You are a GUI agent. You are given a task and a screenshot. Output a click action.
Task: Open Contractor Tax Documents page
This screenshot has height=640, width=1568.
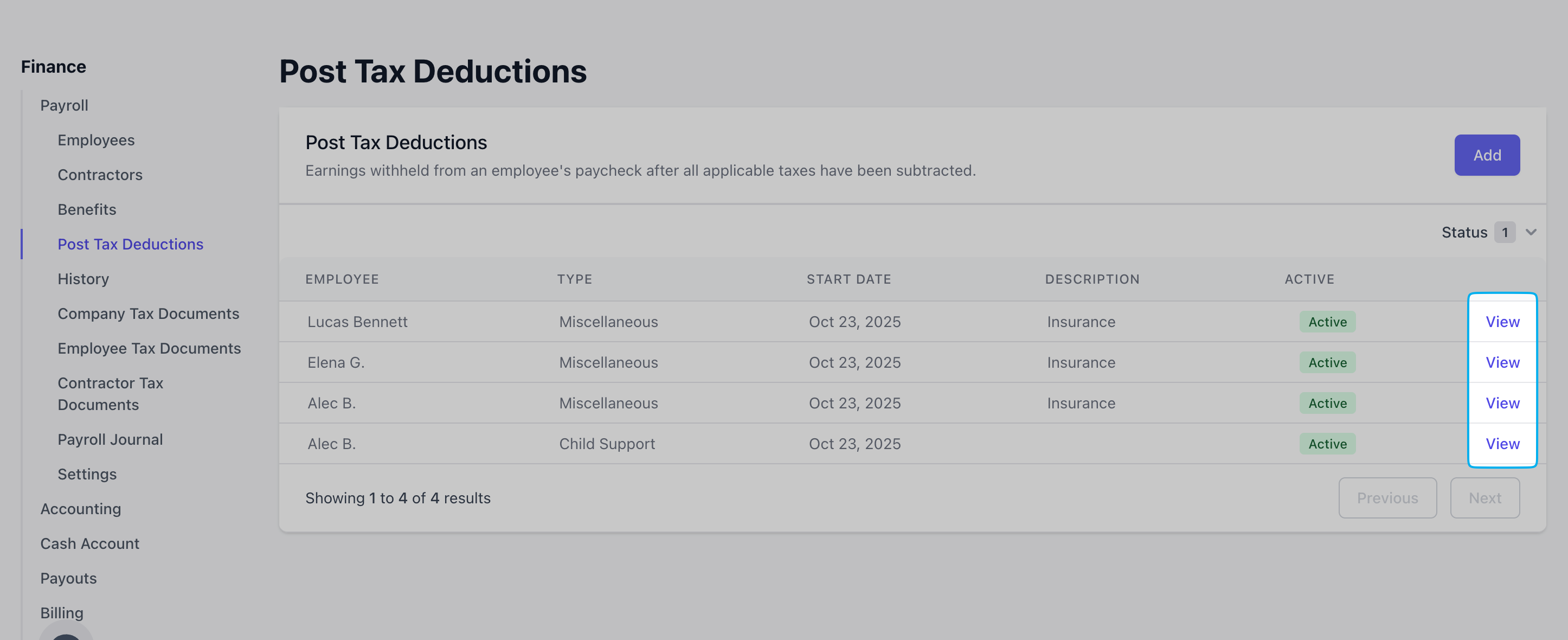tap(110, 393)
